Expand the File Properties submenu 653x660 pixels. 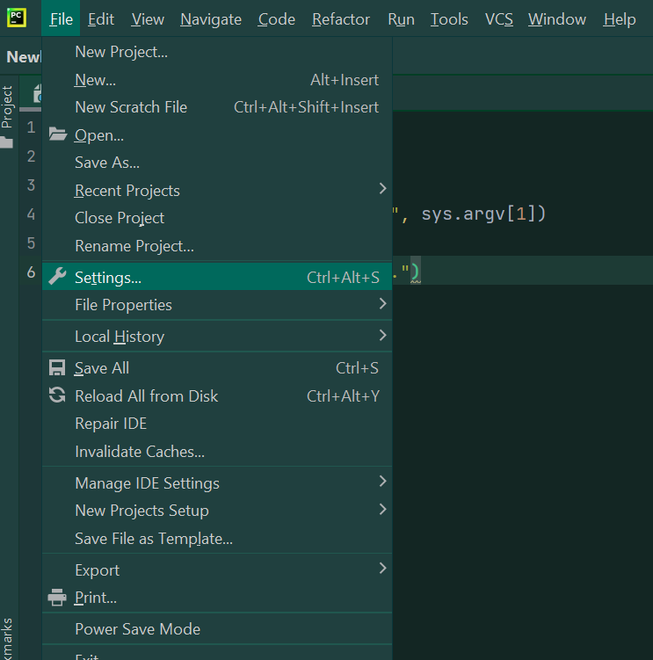pyautogui.click(x=123, y=305)
